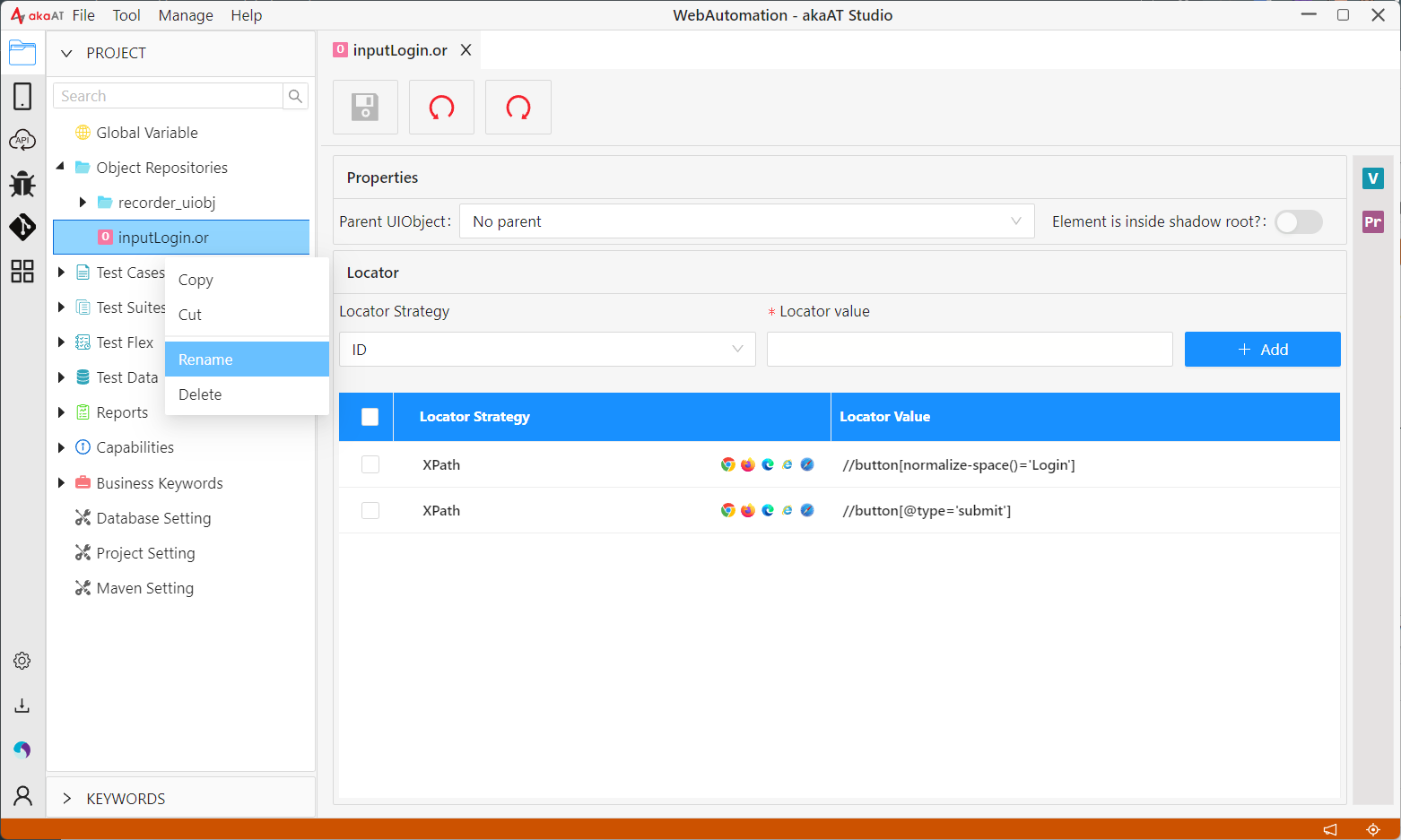Image resolution: width=1401 pixels, height=840 pixels.
Task: Check the //button[@type='submit'] row checkbox
Action: [370, 510]
